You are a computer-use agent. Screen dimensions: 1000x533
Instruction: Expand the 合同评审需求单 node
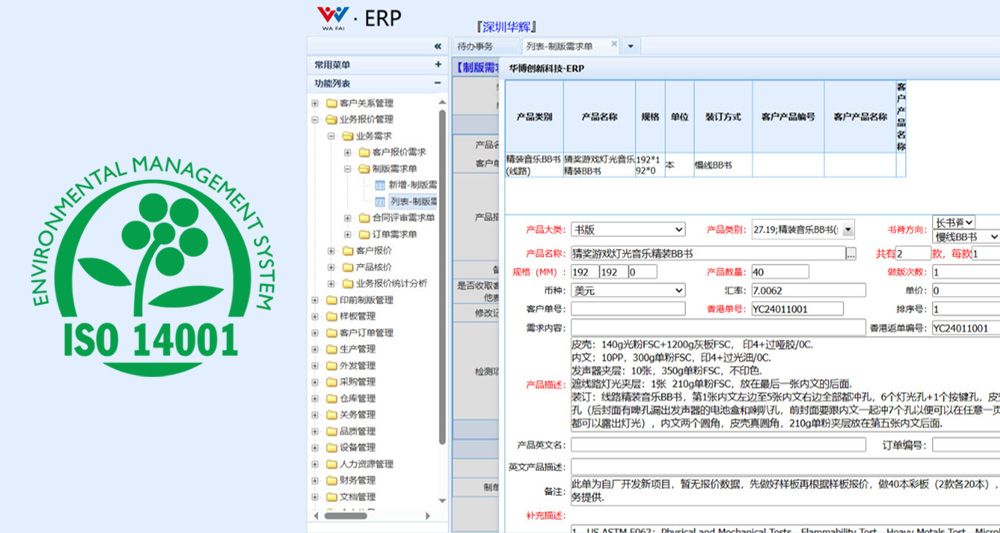(348, 218)
